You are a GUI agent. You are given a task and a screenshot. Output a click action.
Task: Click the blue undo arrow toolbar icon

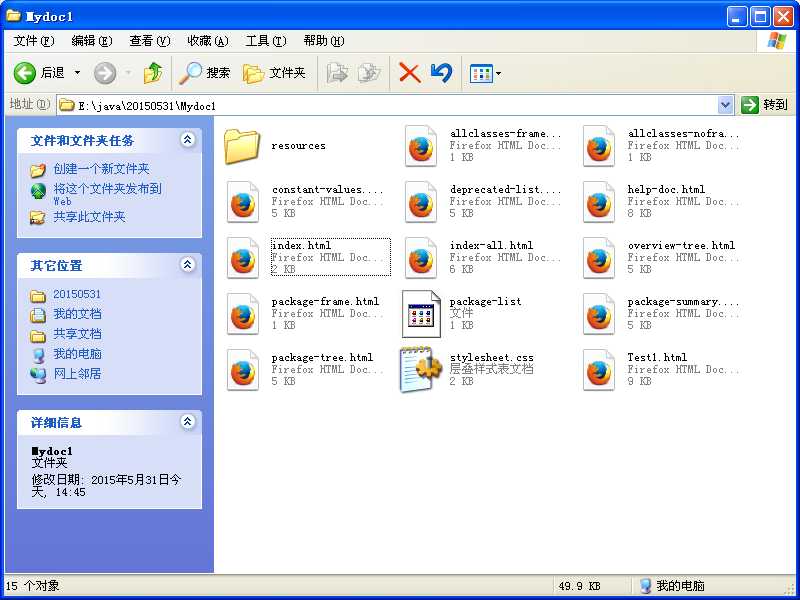tap(441, 73)
